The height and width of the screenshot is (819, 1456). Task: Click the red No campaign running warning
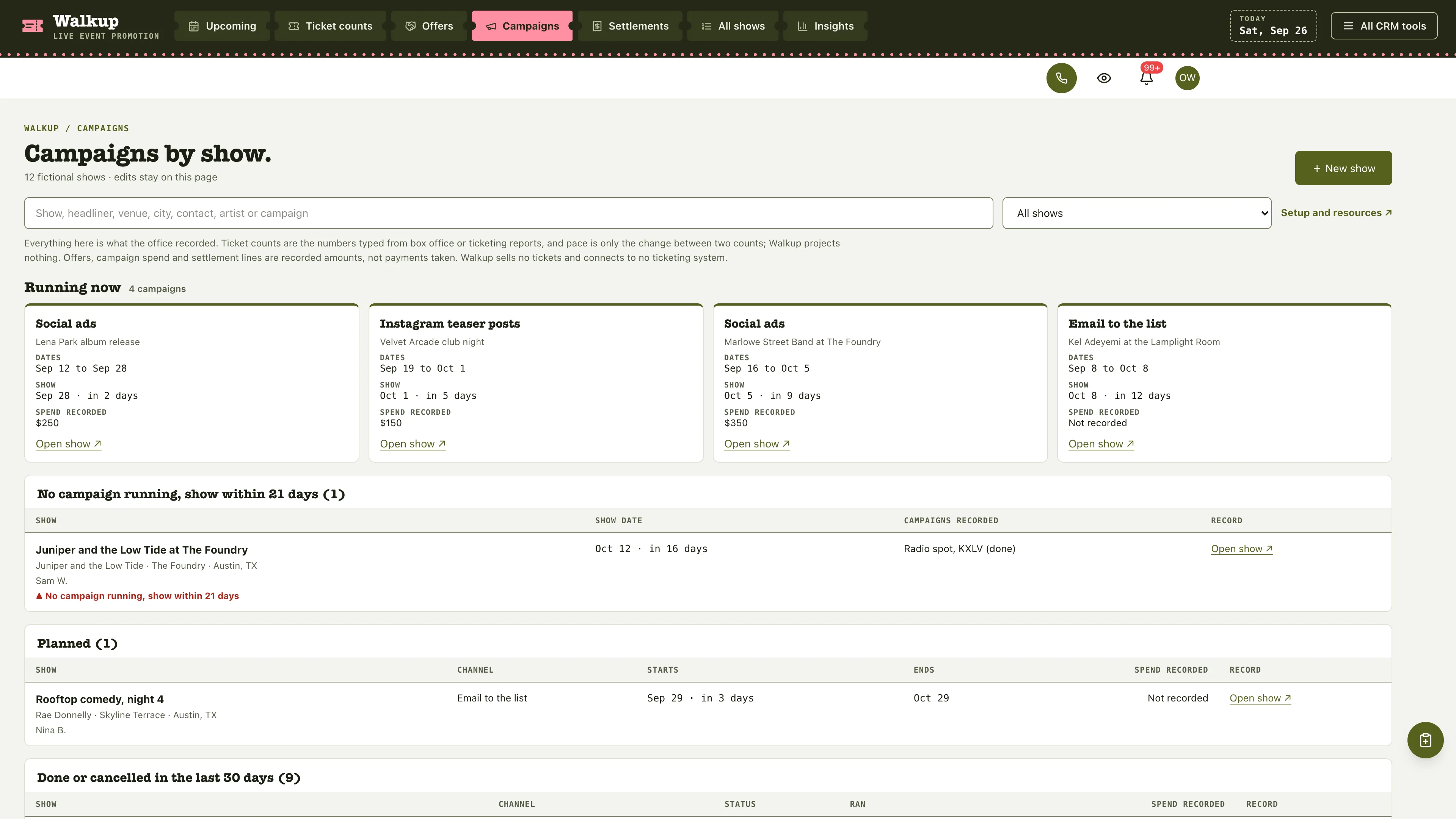pyautogui.click(x=137, y=596)
